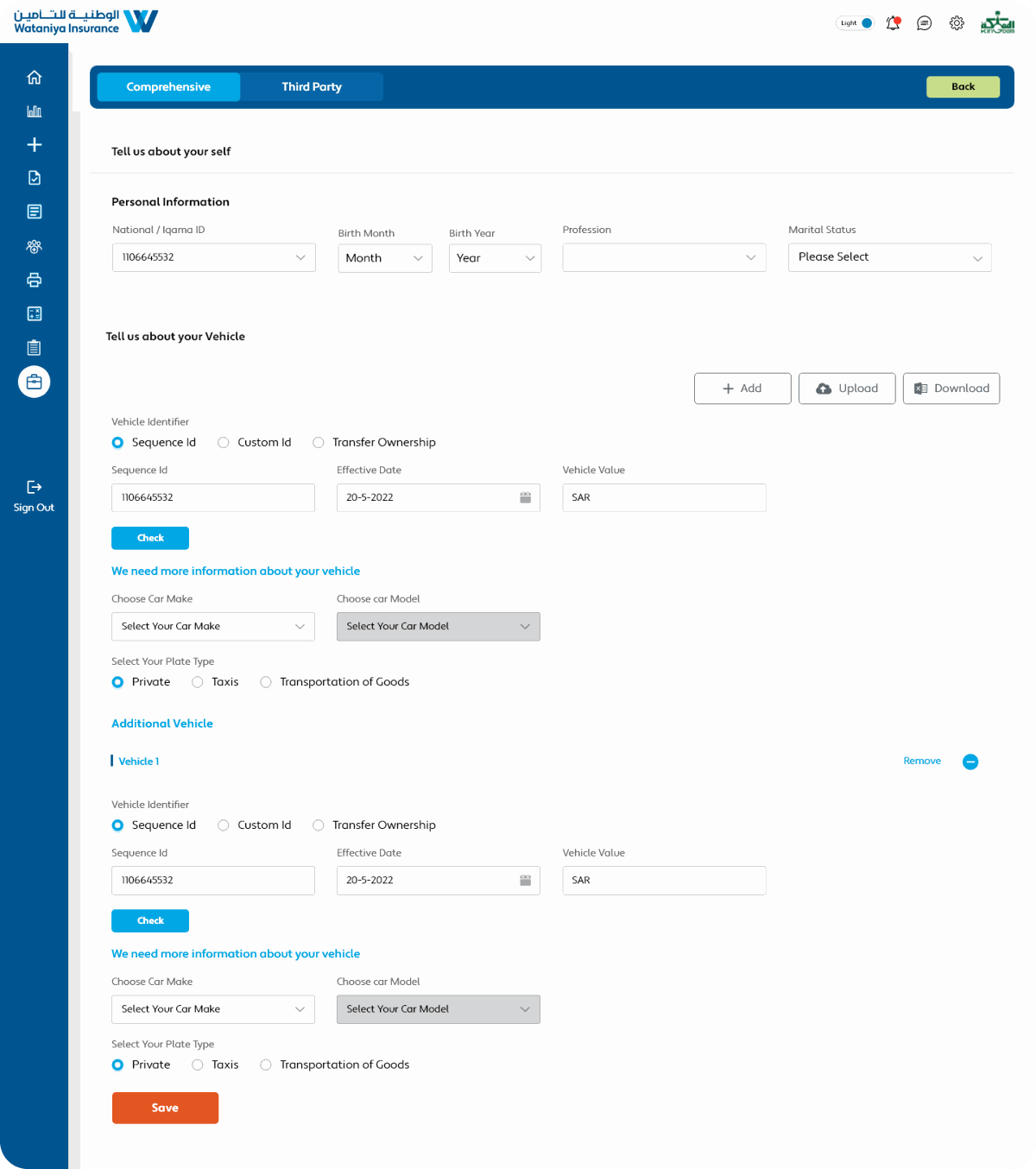Screen dimensions: 1036x1169
Task: Select the highlighted briefcase icon in sidebar
Action: click(x=34, y=382)
